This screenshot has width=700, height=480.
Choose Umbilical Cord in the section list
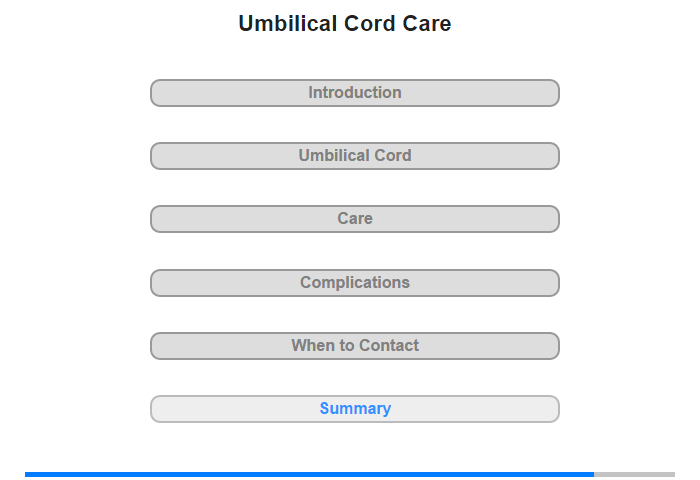355,156
